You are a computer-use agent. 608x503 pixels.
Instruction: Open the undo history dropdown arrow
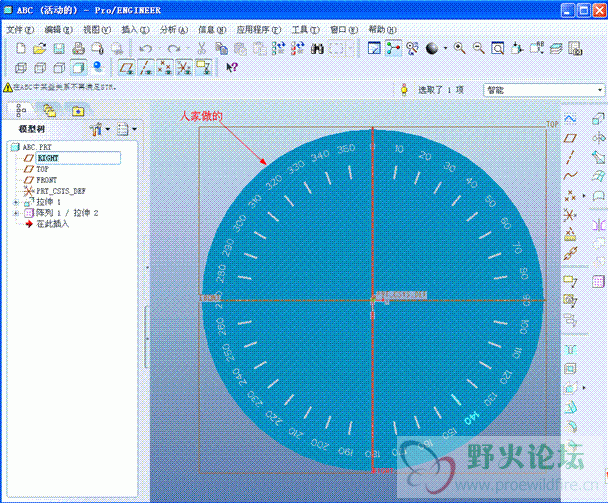(x=159, y=48)
